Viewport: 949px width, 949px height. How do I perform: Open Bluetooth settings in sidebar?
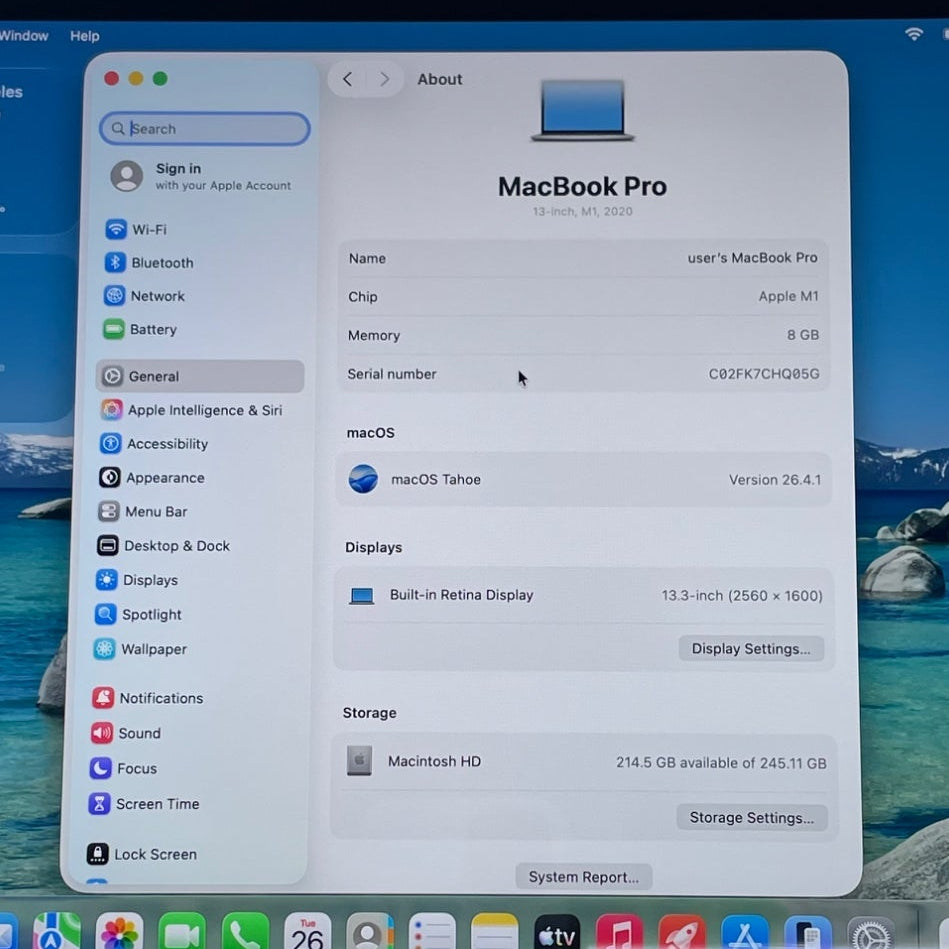click(149, 263)
